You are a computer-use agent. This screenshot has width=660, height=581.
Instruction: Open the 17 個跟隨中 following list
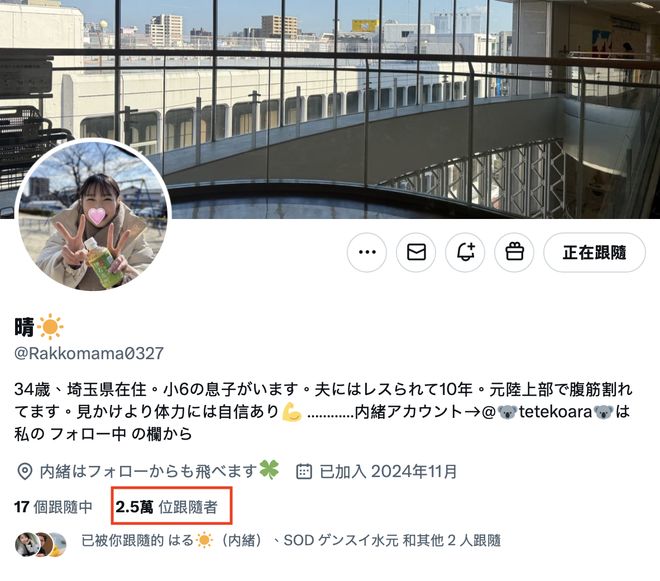coord(53,506)
